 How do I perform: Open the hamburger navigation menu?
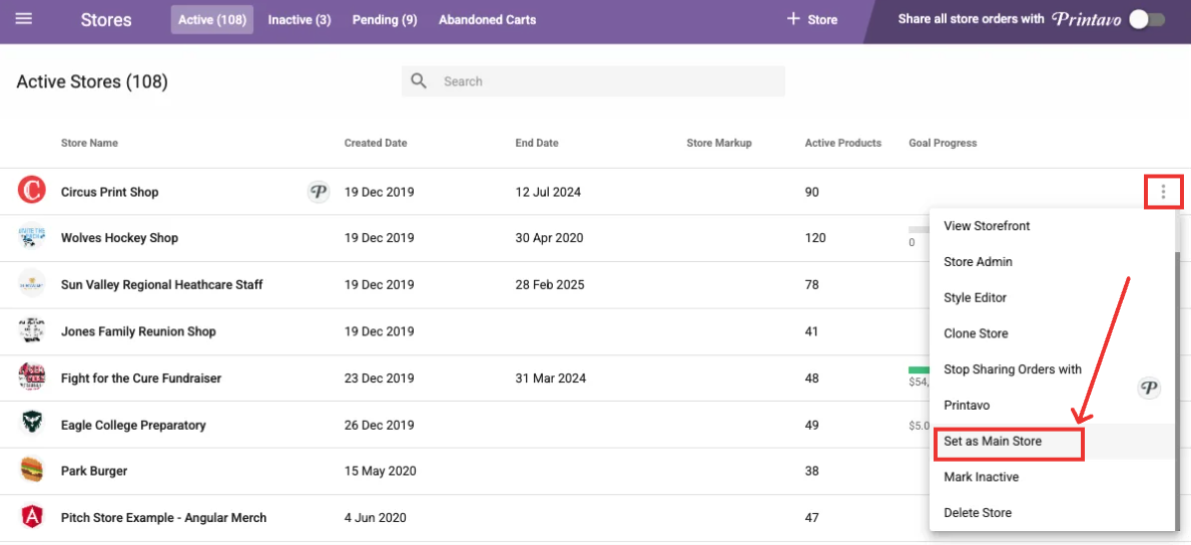(x=24, y=19)
